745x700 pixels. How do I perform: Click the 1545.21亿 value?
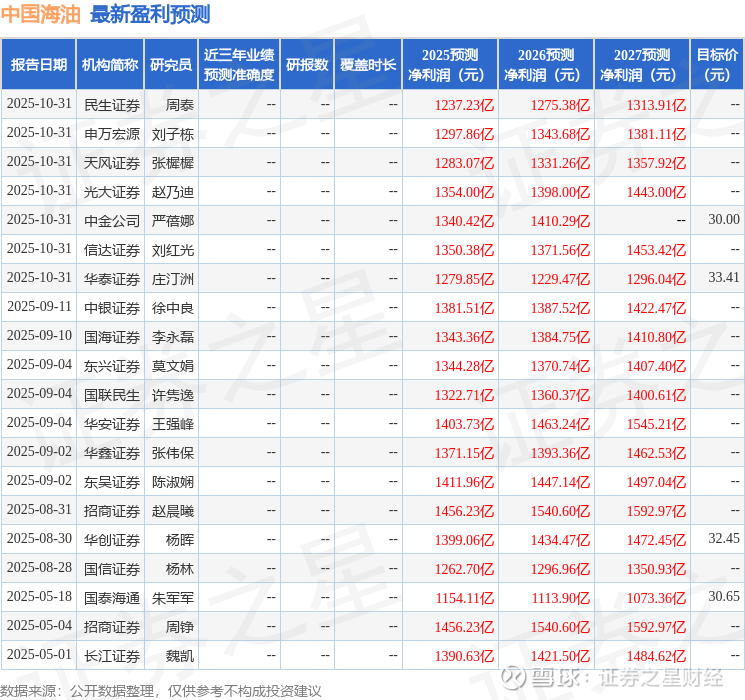656,424
